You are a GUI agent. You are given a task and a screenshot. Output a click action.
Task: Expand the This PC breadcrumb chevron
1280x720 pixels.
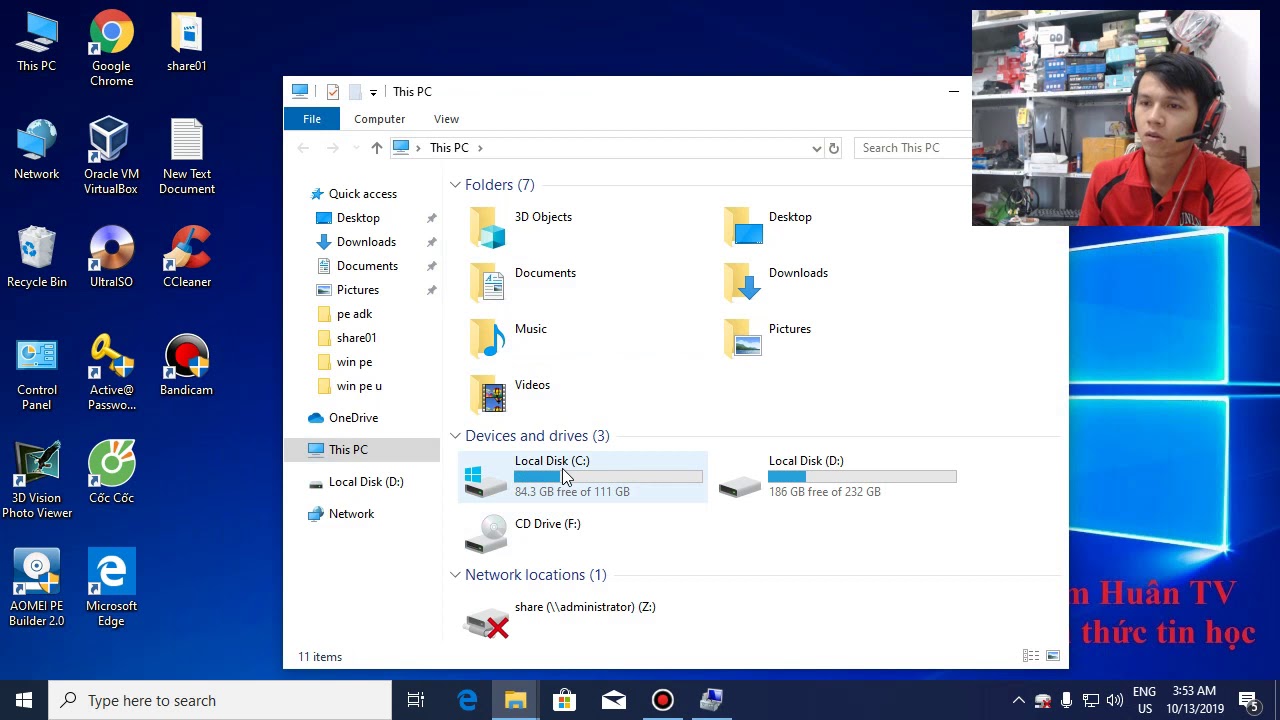pos(480,148)
